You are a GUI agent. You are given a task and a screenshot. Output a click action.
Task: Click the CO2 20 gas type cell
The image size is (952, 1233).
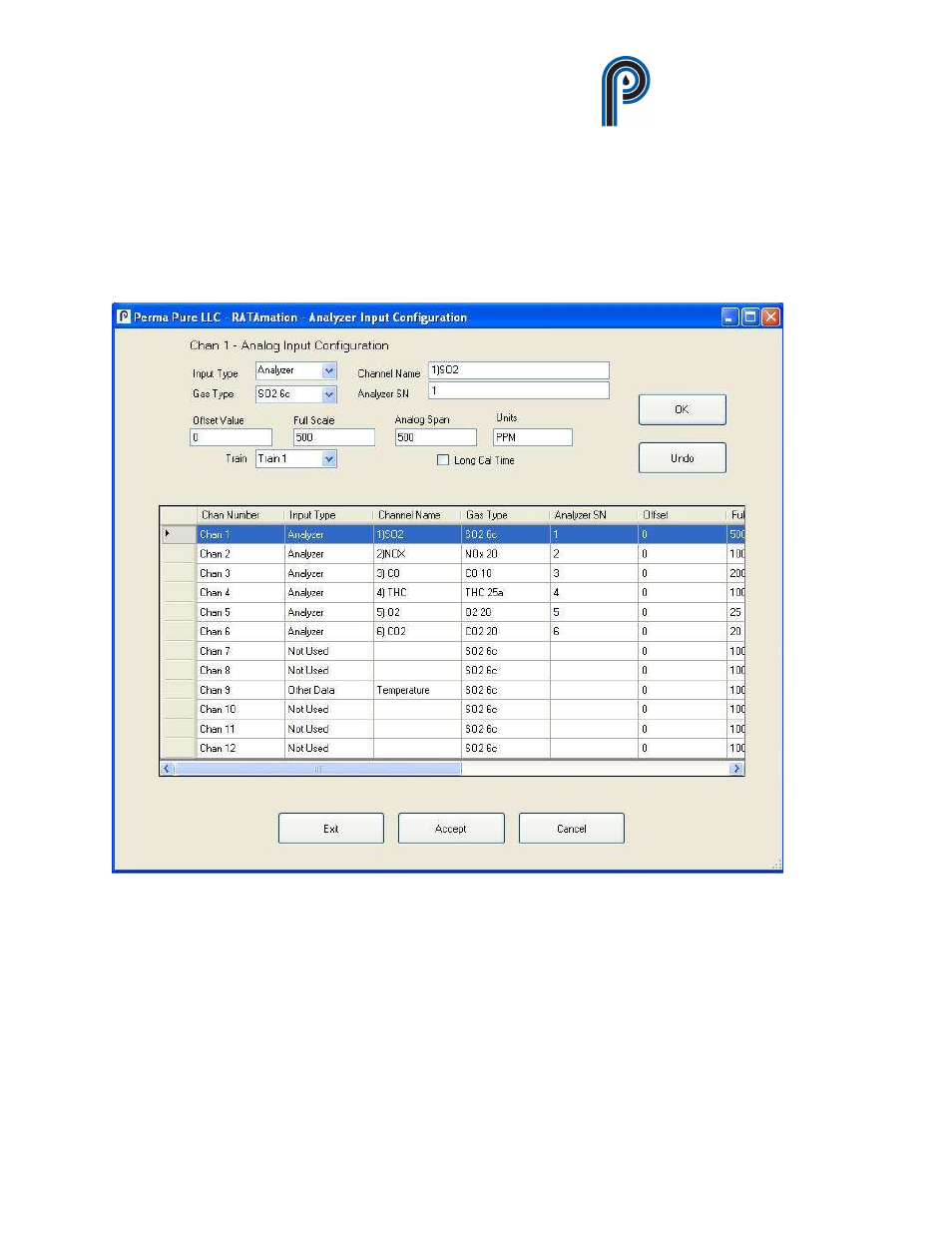tap(506, 632)
